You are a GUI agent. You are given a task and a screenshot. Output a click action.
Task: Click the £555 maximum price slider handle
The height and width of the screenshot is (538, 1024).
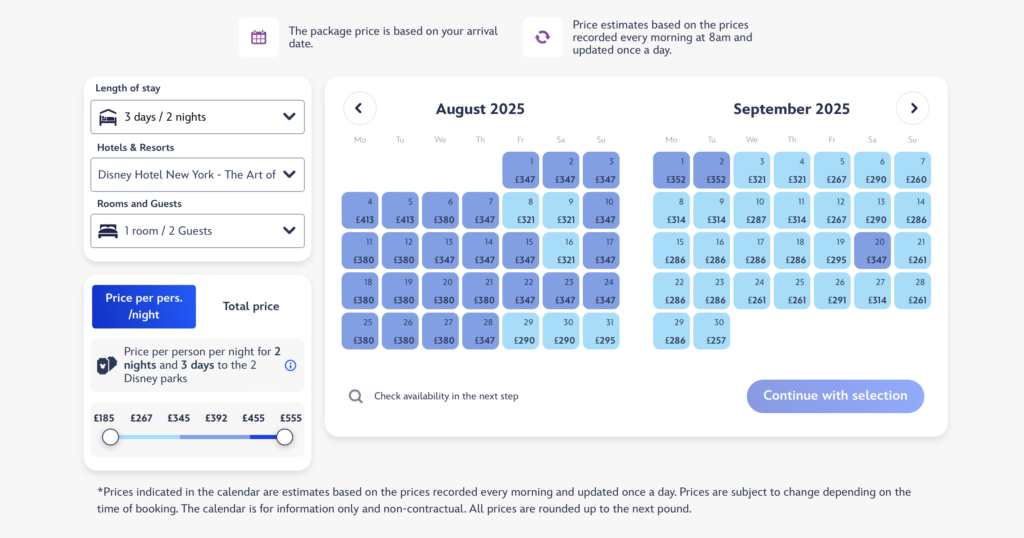click(285, 437)
